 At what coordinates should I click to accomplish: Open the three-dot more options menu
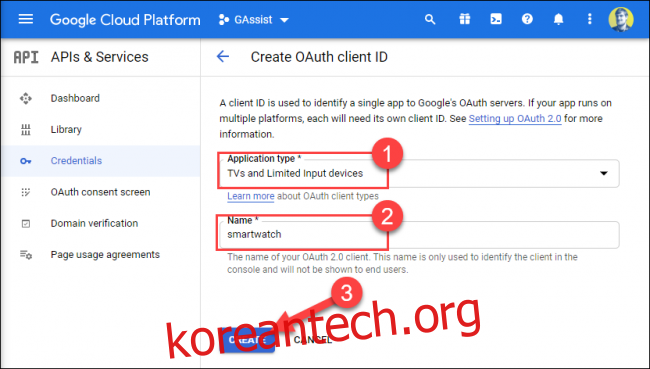[x=589, y=19]
